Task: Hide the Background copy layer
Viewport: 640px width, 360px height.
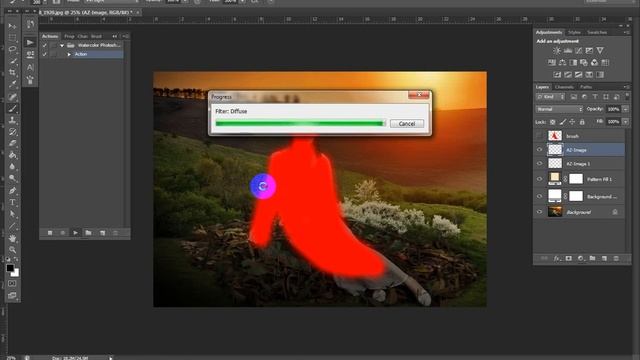Action: pyautogui.click(x=540, y=196)
